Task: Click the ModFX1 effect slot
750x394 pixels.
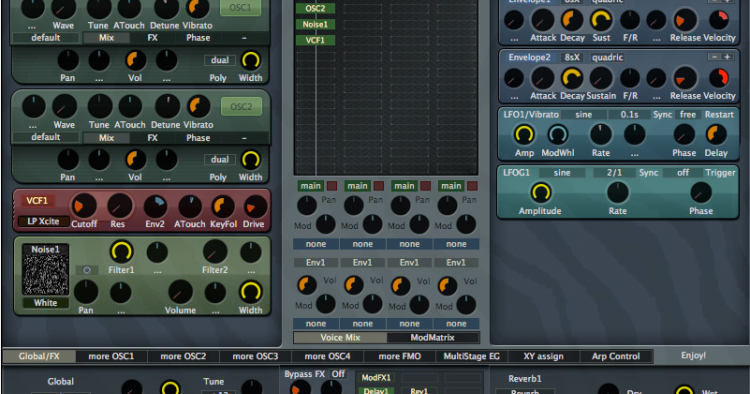Action: tap(376, 378)
